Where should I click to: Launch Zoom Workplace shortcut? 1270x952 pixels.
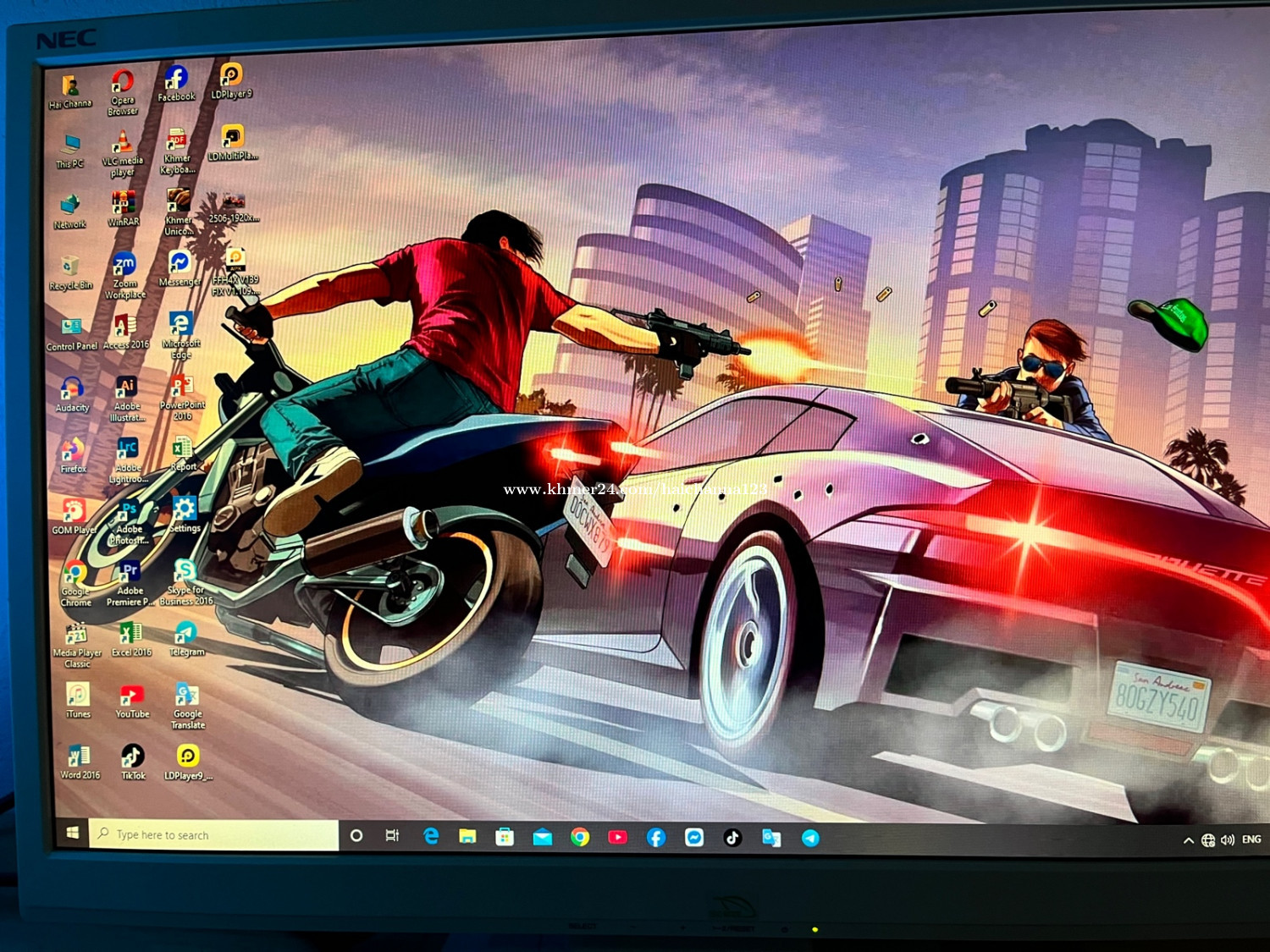pos(124,276)
